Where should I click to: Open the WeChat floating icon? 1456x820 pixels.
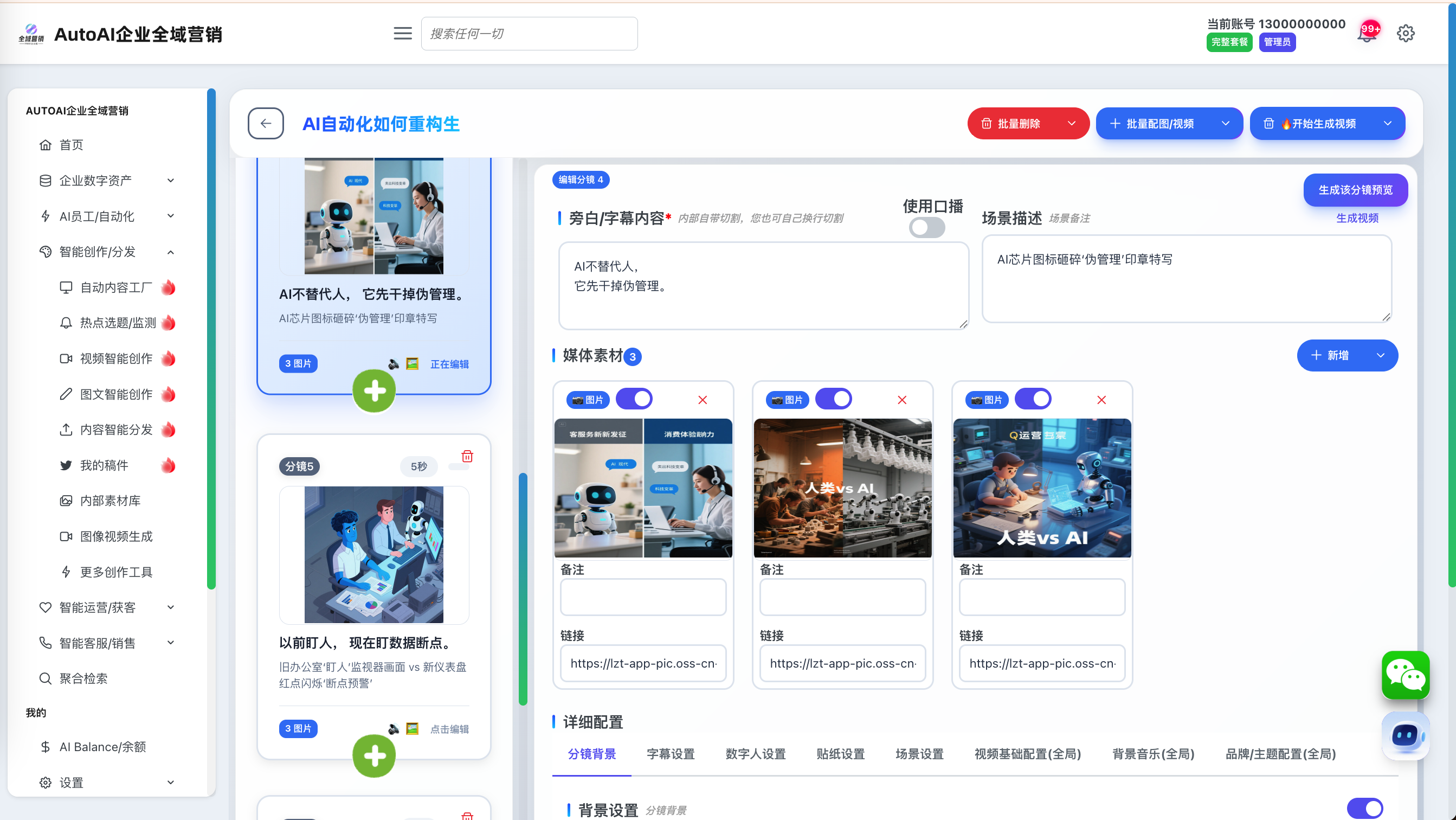tap(1405, 675)
